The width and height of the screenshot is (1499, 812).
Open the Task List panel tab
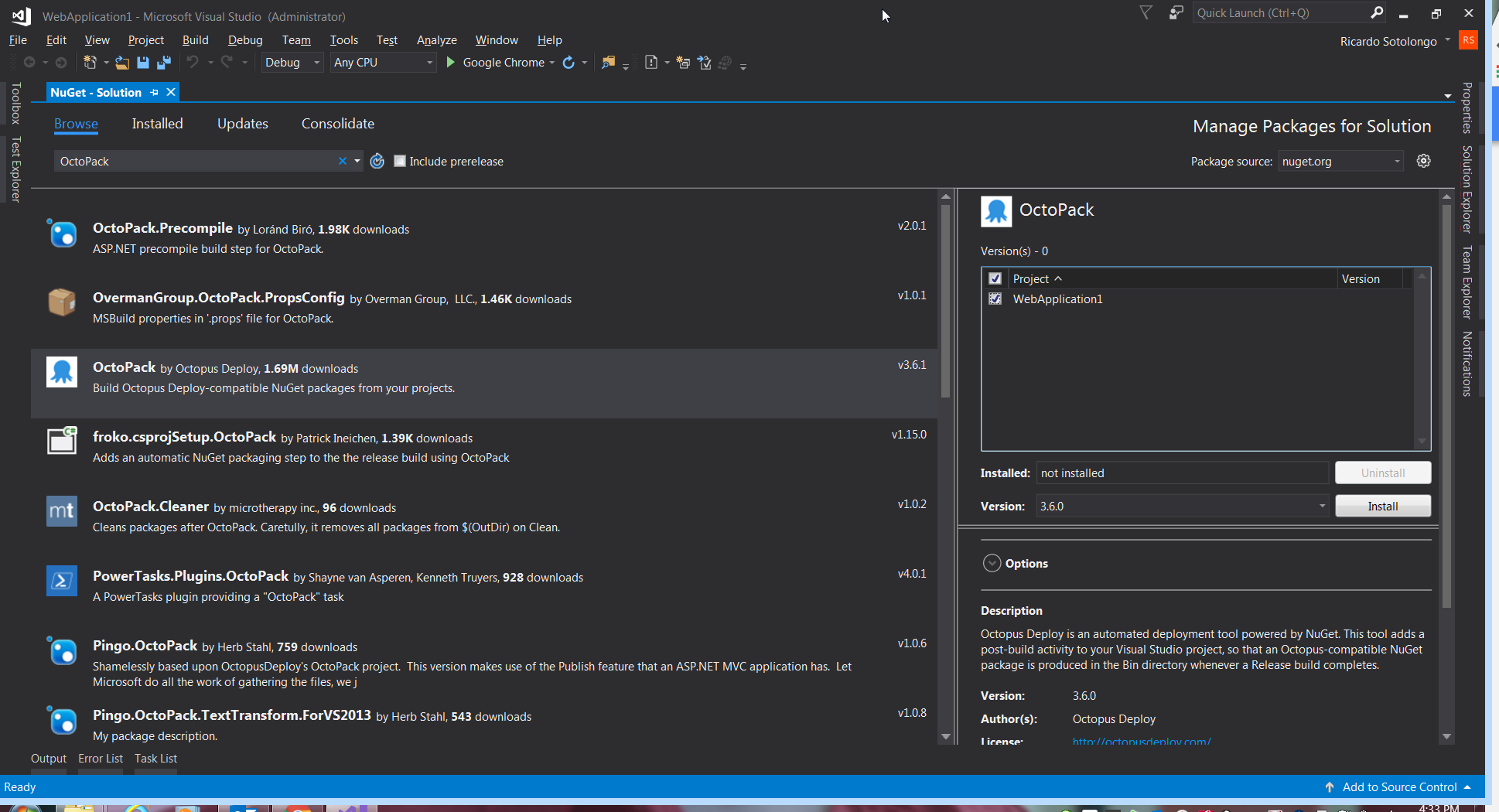(x=155, y=759)
